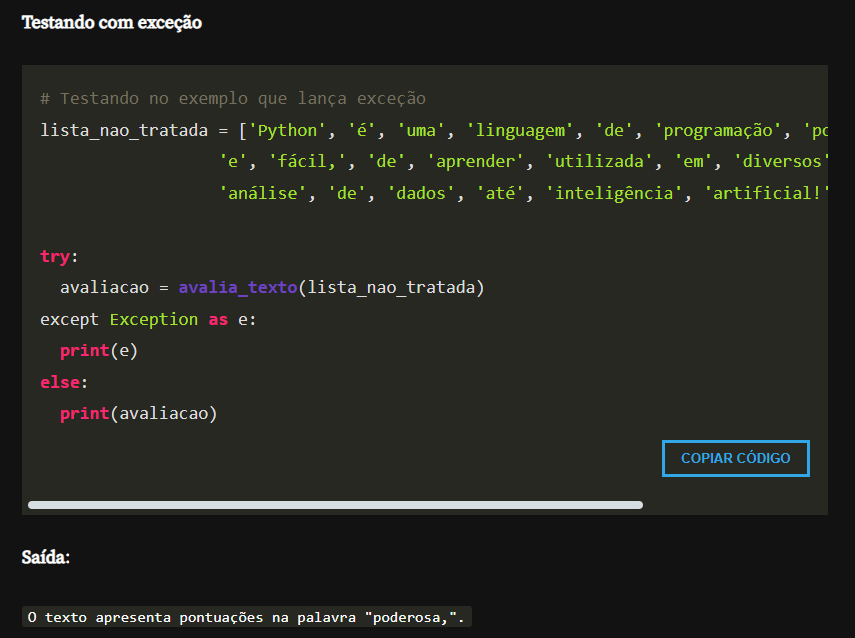The image size is (855, 638).
Task: Click the string 'dados' in the list
Action: (421, 193)
